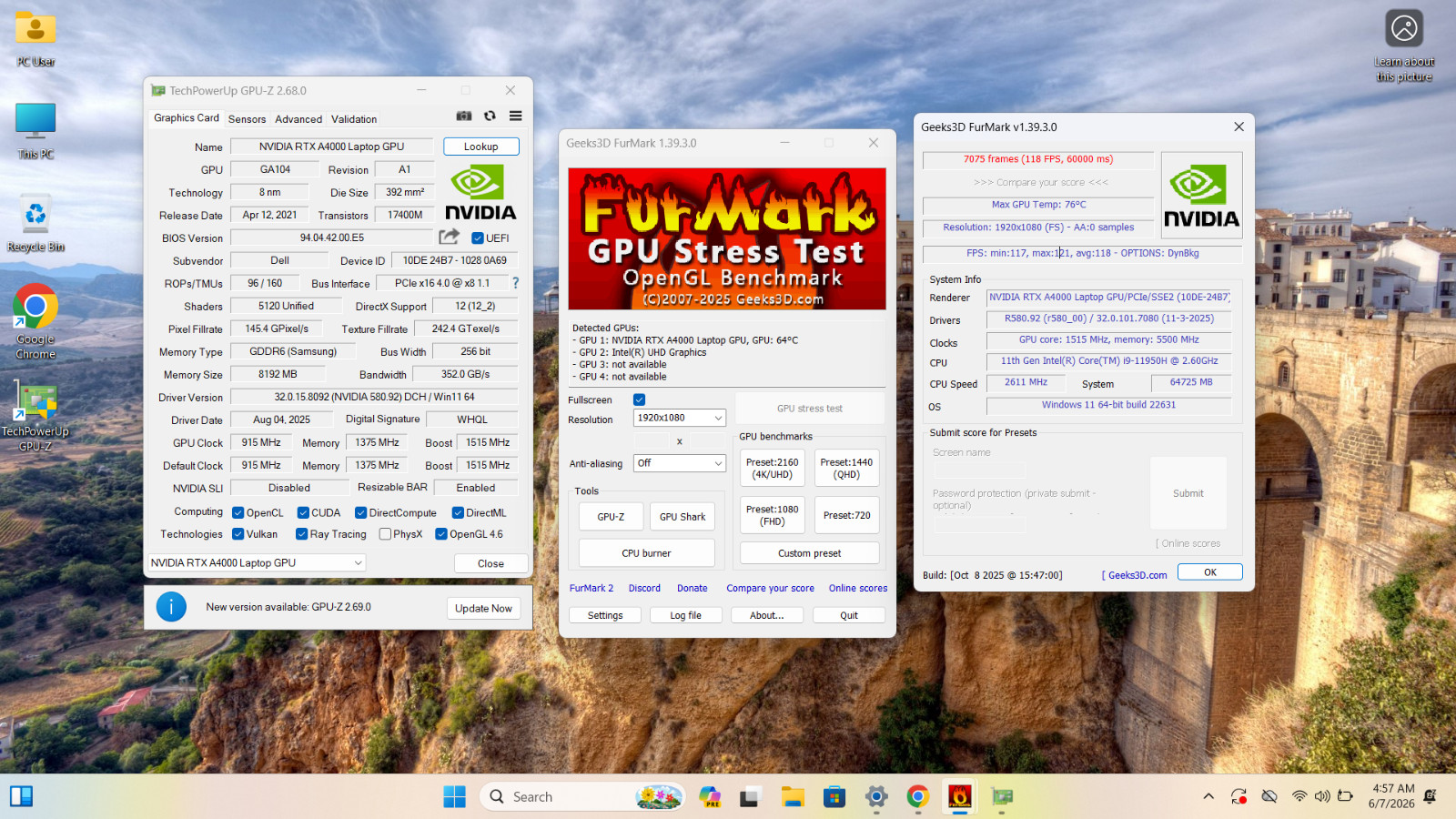
Task: Open Copilot from the taskbar
Action: 710,797
